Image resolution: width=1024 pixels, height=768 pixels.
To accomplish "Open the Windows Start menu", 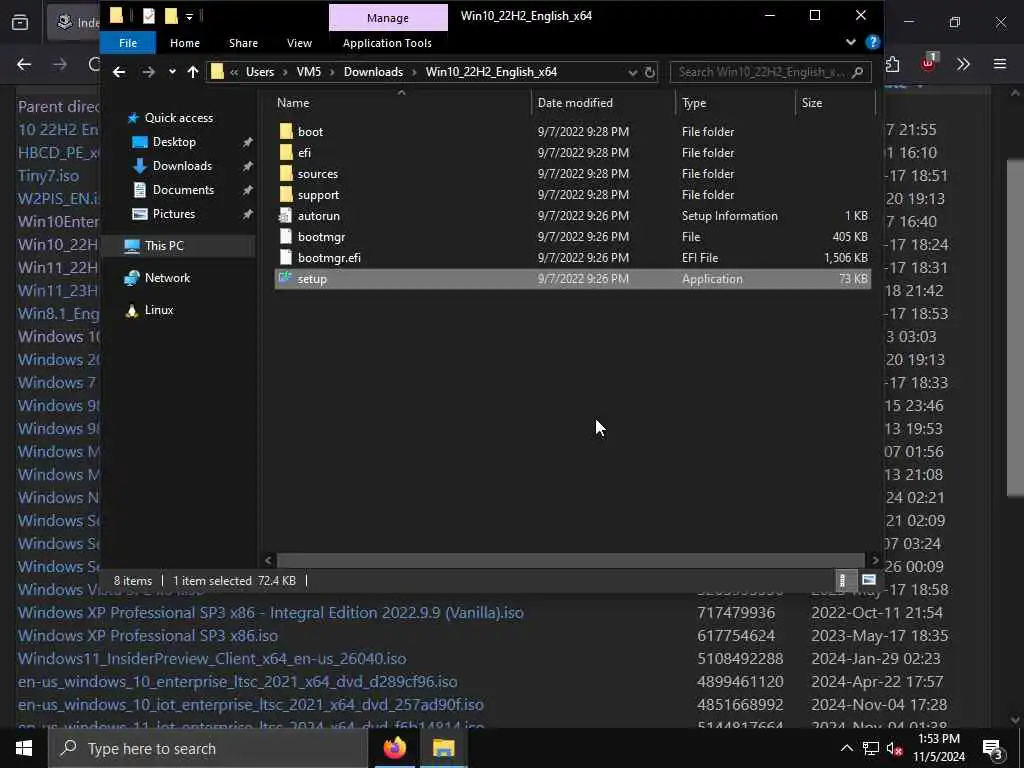I will click(x=24, y=748).
